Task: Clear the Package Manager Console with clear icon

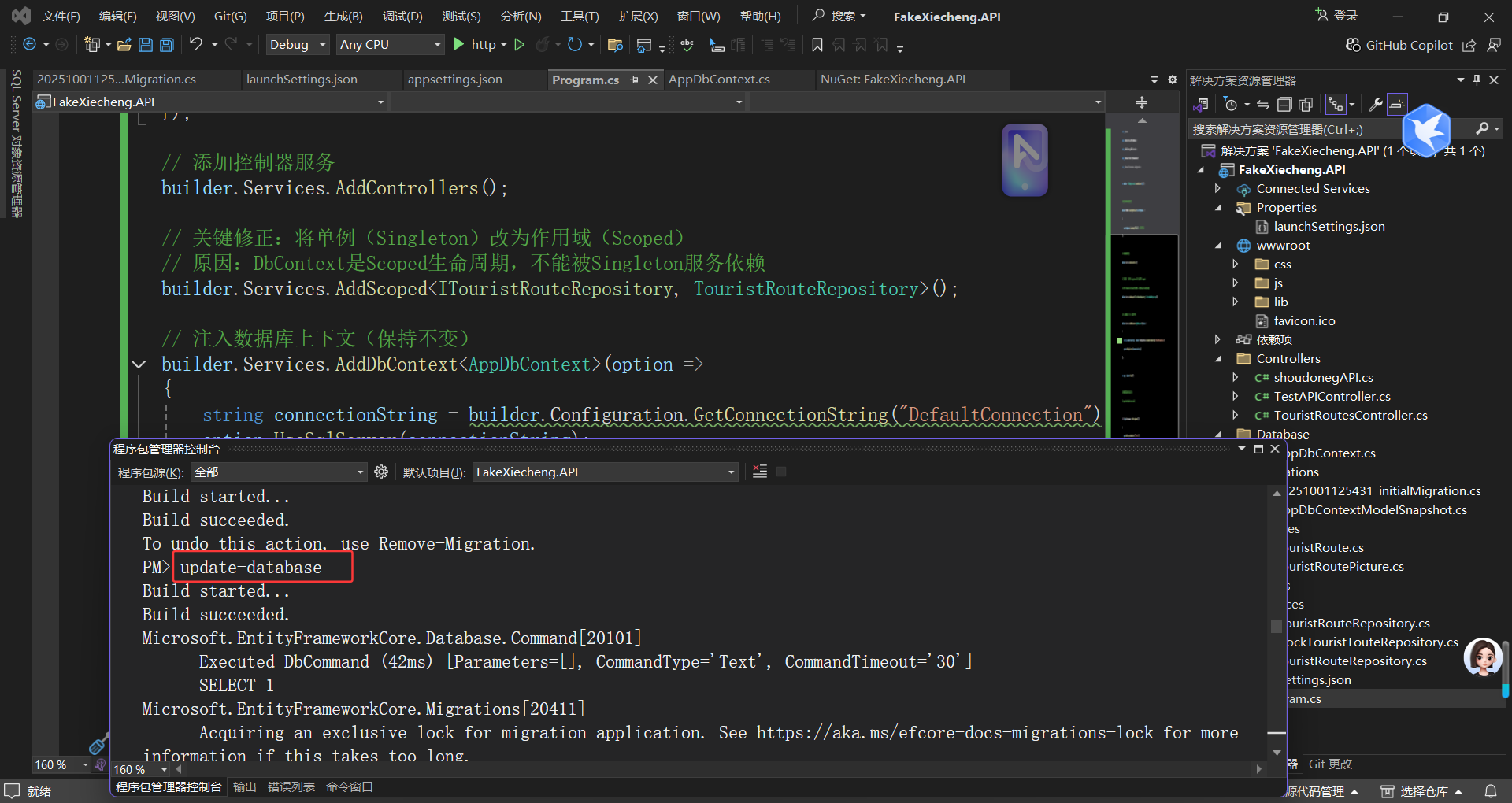Action: 760,472
